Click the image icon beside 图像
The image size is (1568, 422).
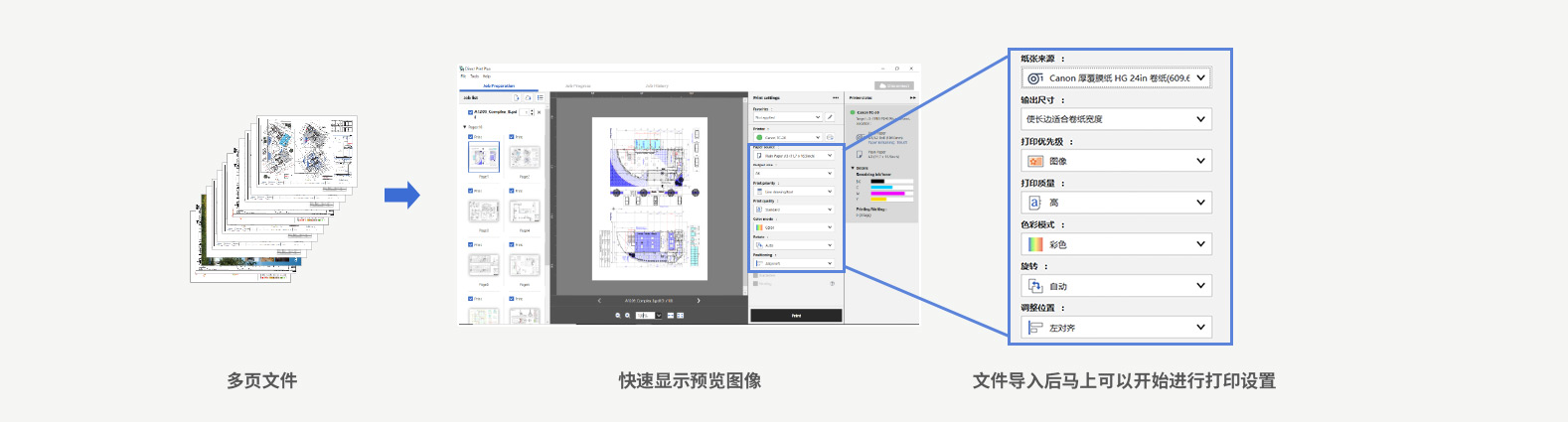click(x=1035, y=161)
